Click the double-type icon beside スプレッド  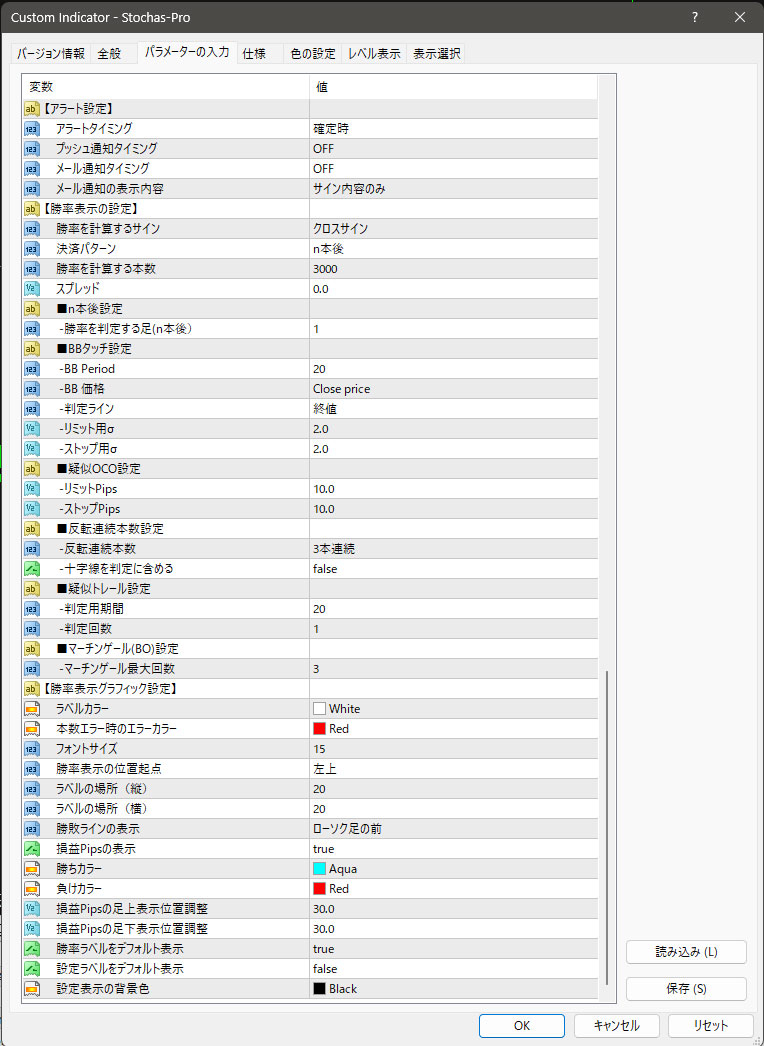(32, 289)
